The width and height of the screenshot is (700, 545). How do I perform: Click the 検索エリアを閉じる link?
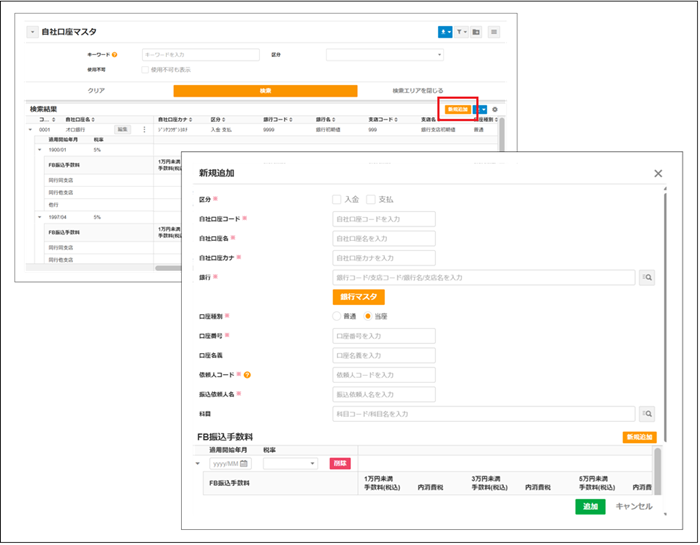(418, 91)
